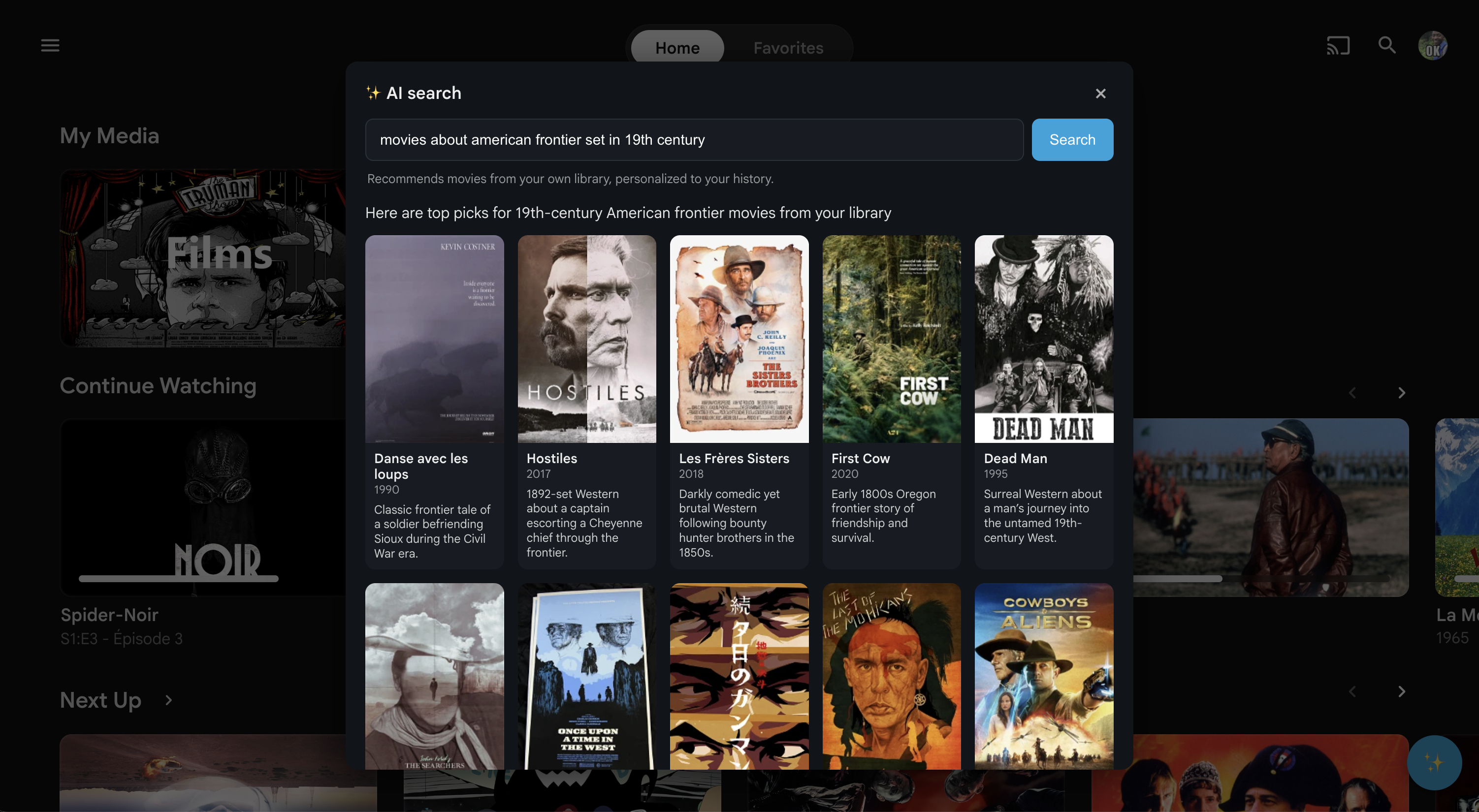Click the Hostiles 2017 year label
The image size is (1479, 812).
538,474
